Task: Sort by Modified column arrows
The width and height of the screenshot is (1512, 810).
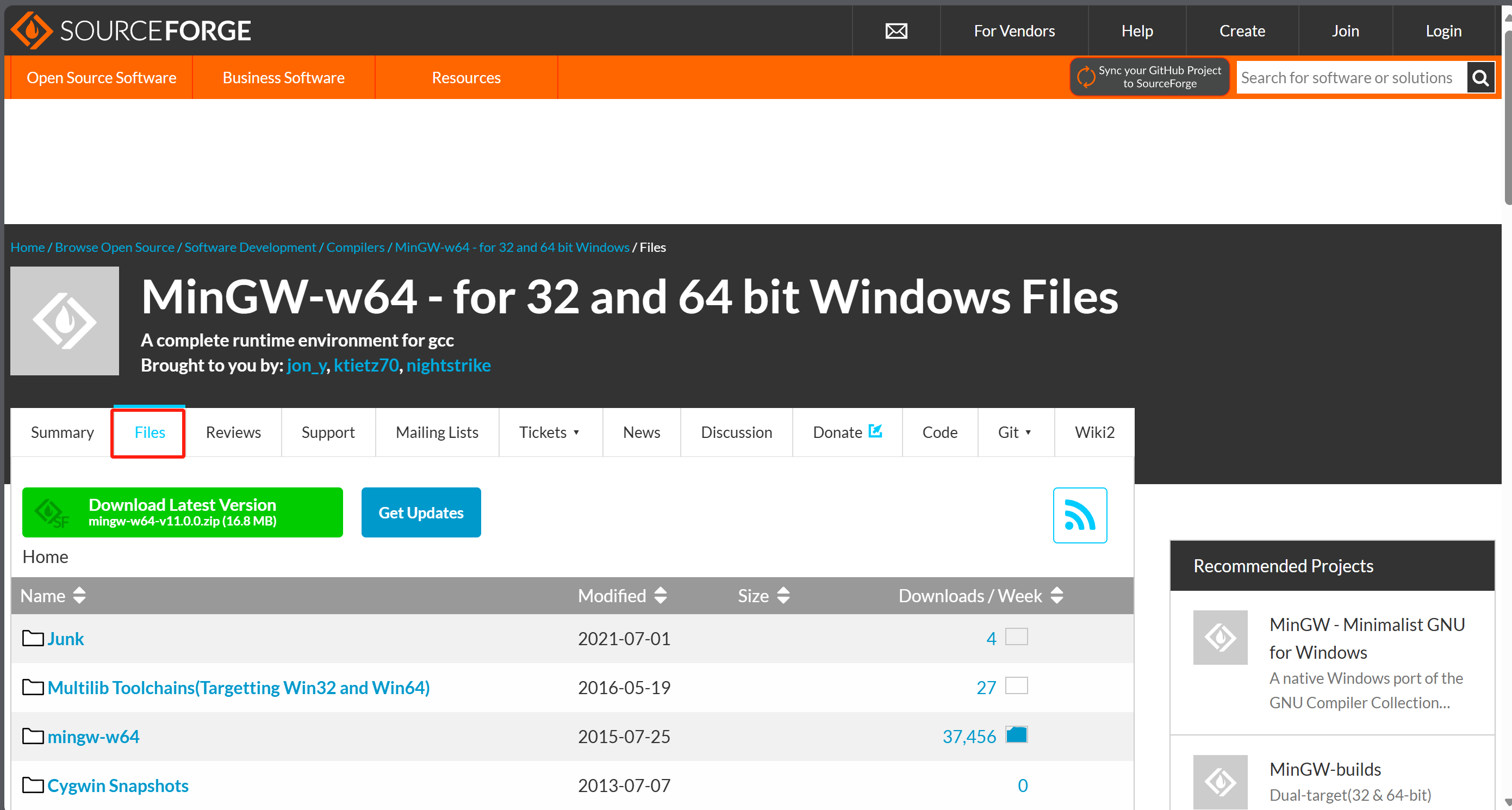Action: tap(661, 595)
